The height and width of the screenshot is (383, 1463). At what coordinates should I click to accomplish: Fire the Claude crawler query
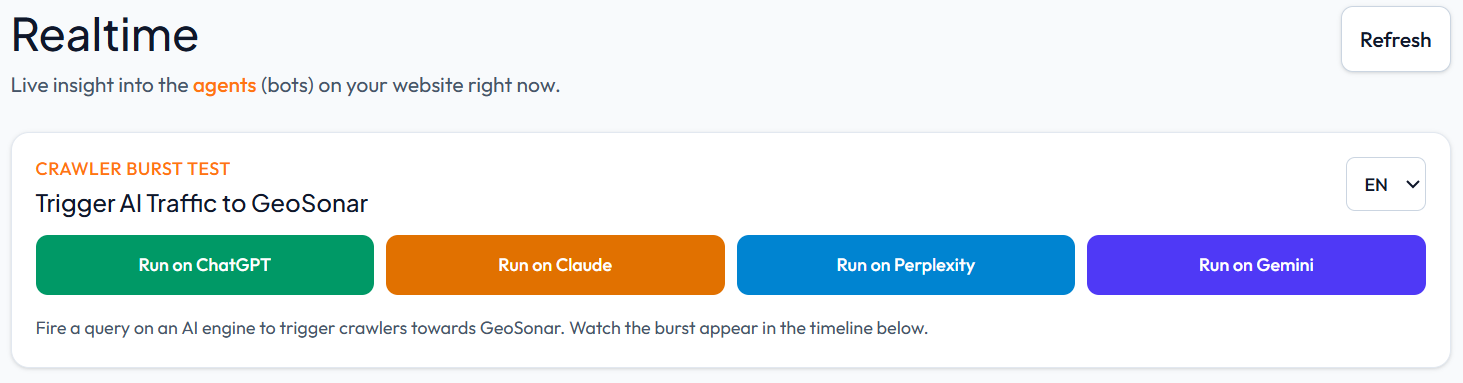555,265
